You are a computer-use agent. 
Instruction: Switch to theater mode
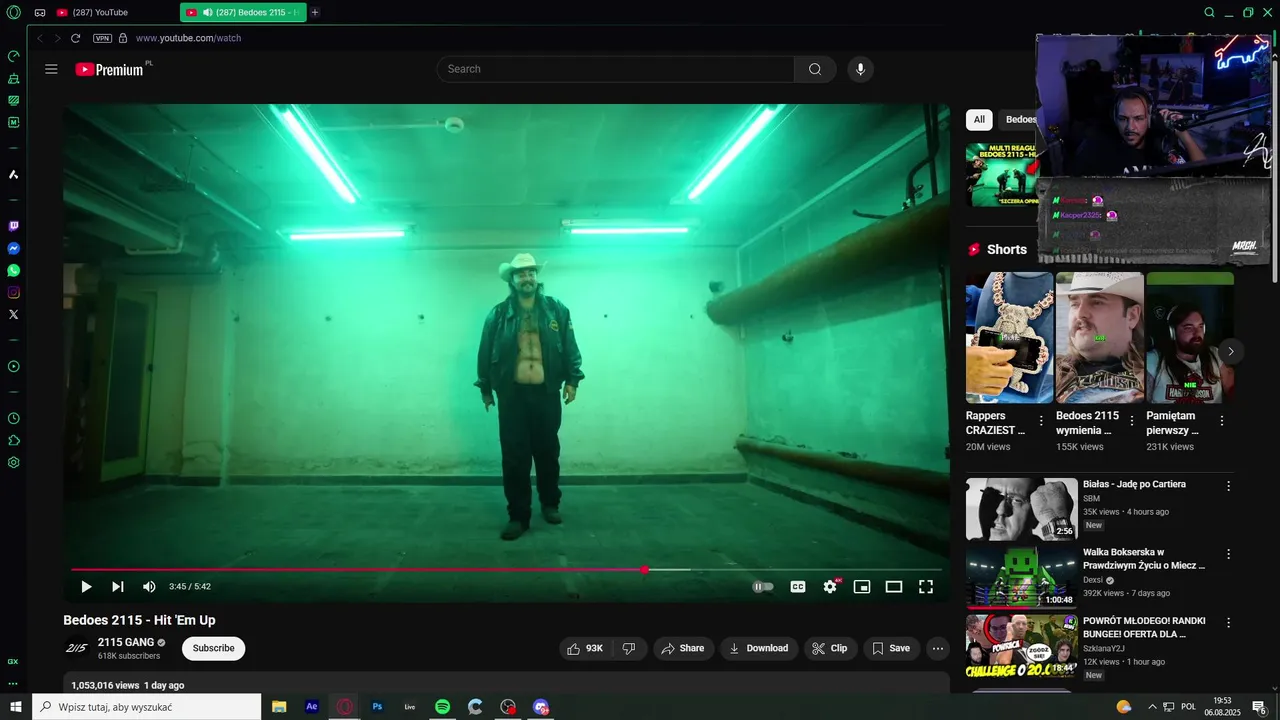pyautogui.click(x=894, y=587)
